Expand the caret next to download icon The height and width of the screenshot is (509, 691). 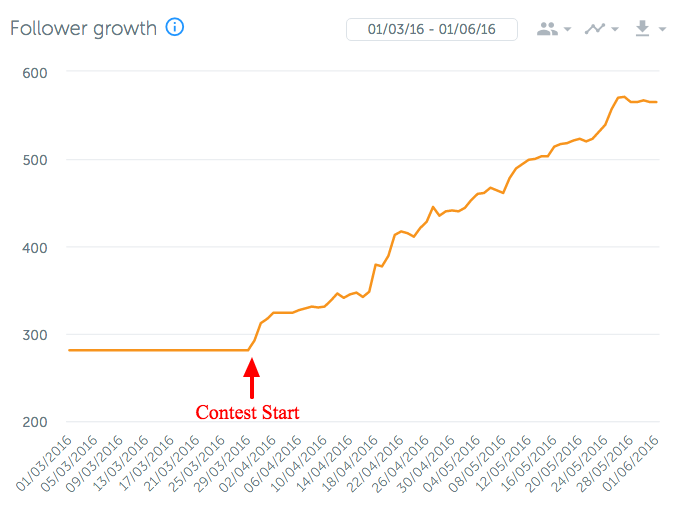[x=663, y=30]
